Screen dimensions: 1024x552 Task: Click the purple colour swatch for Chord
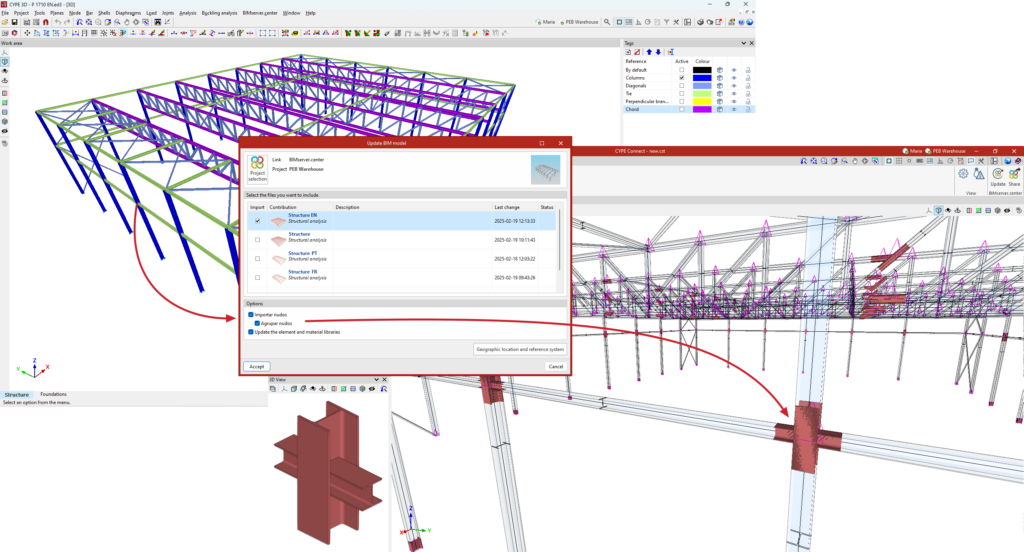702,109
